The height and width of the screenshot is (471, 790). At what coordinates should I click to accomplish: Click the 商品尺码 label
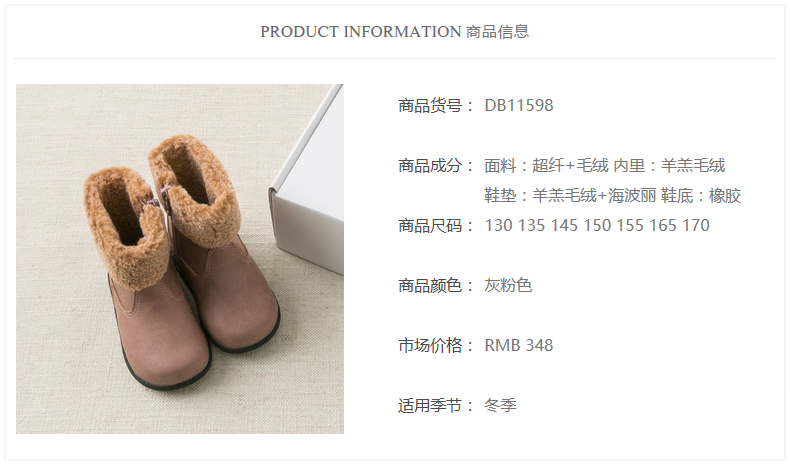(430, 225)
